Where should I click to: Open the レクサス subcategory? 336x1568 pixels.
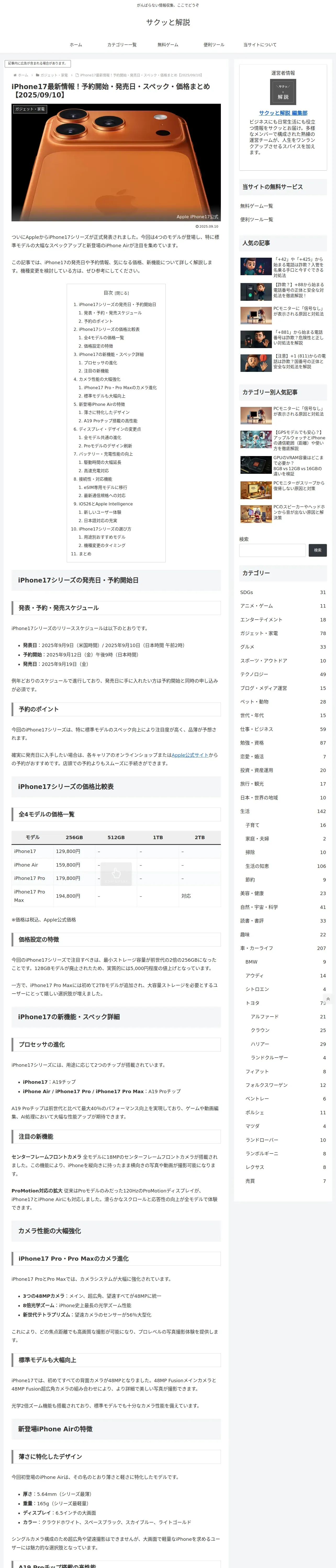pos(285,1167)
